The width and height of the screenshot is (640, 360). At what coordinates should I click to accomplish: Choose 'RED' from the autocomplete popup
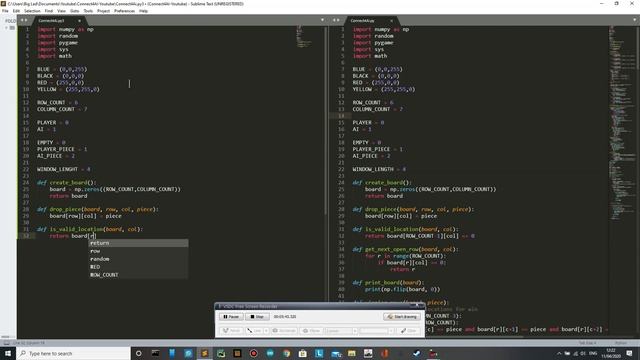(x=138, y=267)
